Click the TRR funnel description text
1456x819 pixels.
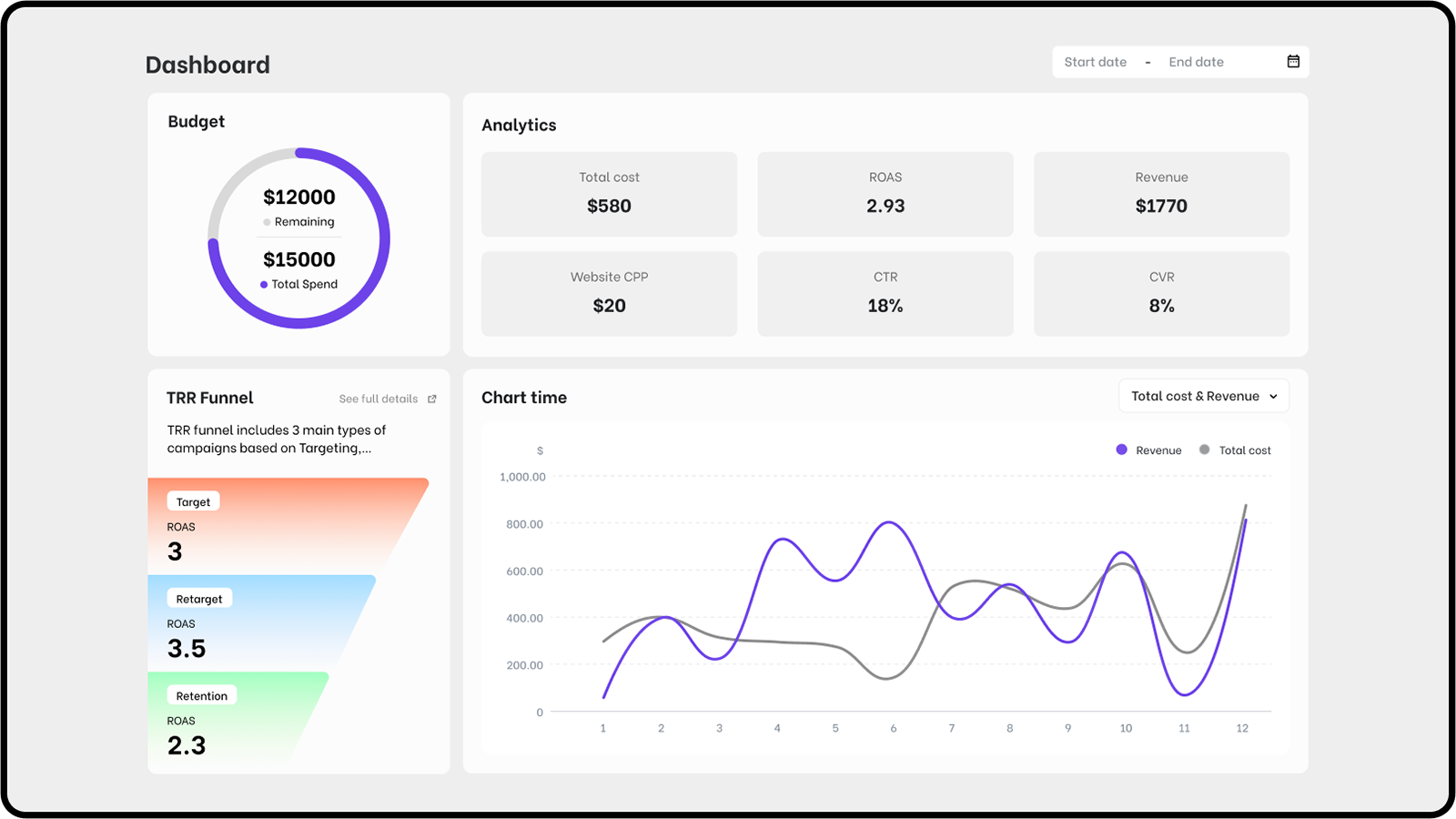[x=277, y=439]
